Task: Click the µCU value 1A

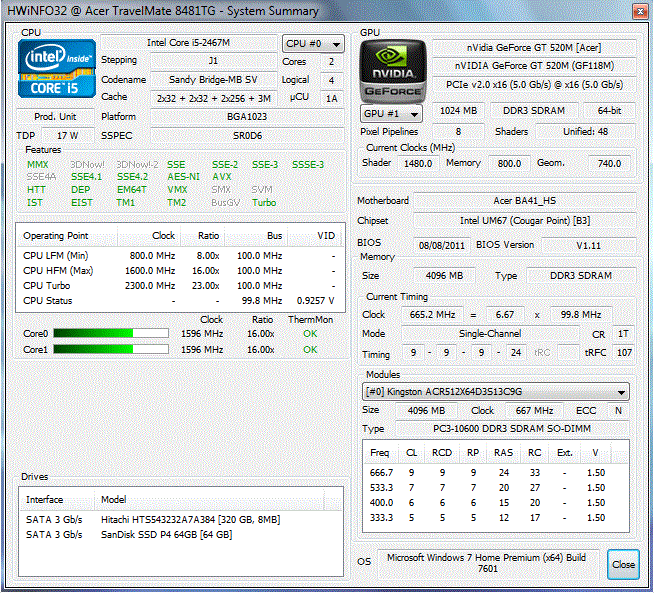Action: 332,98
